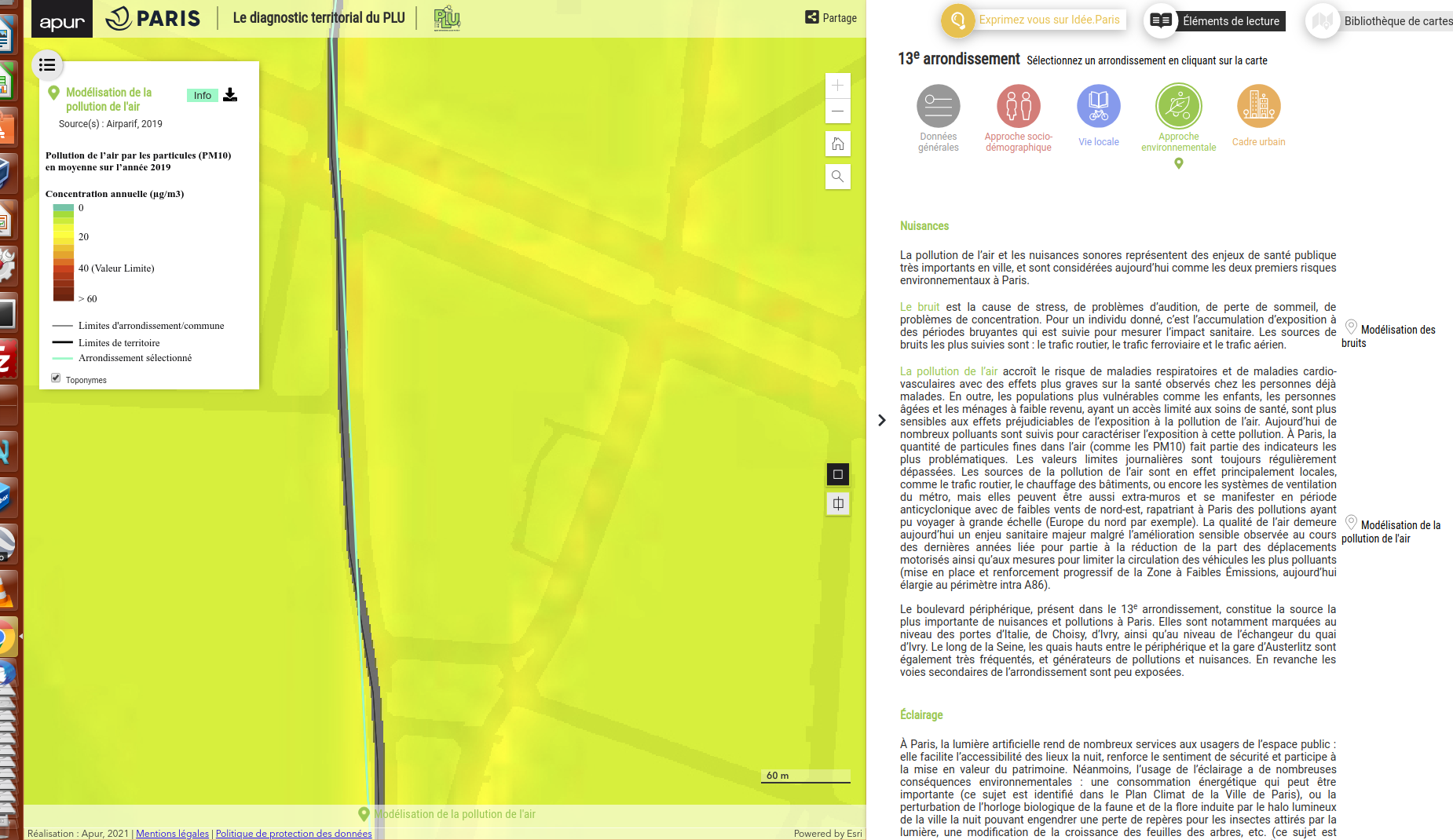The width and height of the screenshot is (1453, 840).
Task: Expand layers under Approche environnementale pin
Action: [x=1178, y=163]
